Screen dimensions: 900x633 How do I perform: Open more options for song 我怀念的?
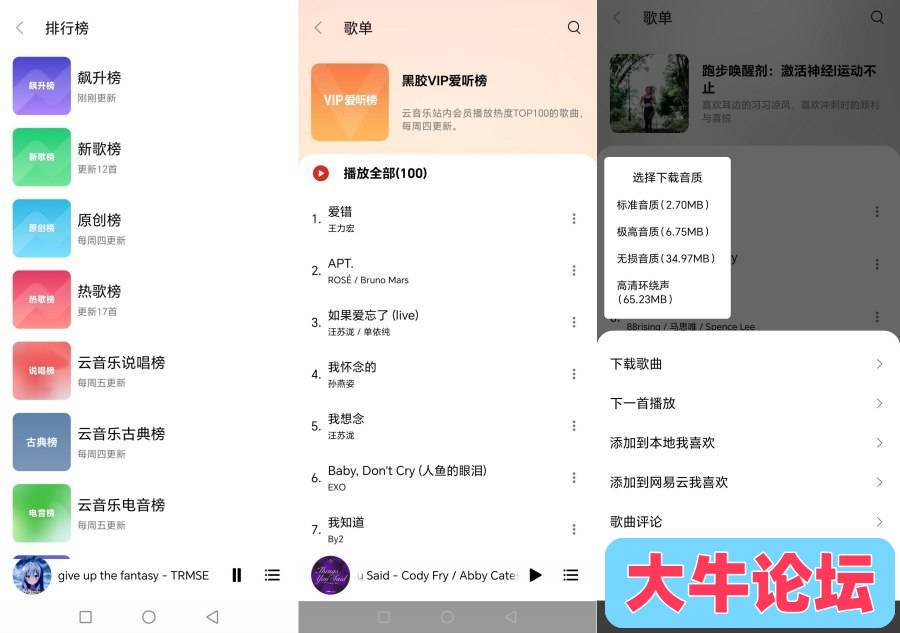coord(574,374)
